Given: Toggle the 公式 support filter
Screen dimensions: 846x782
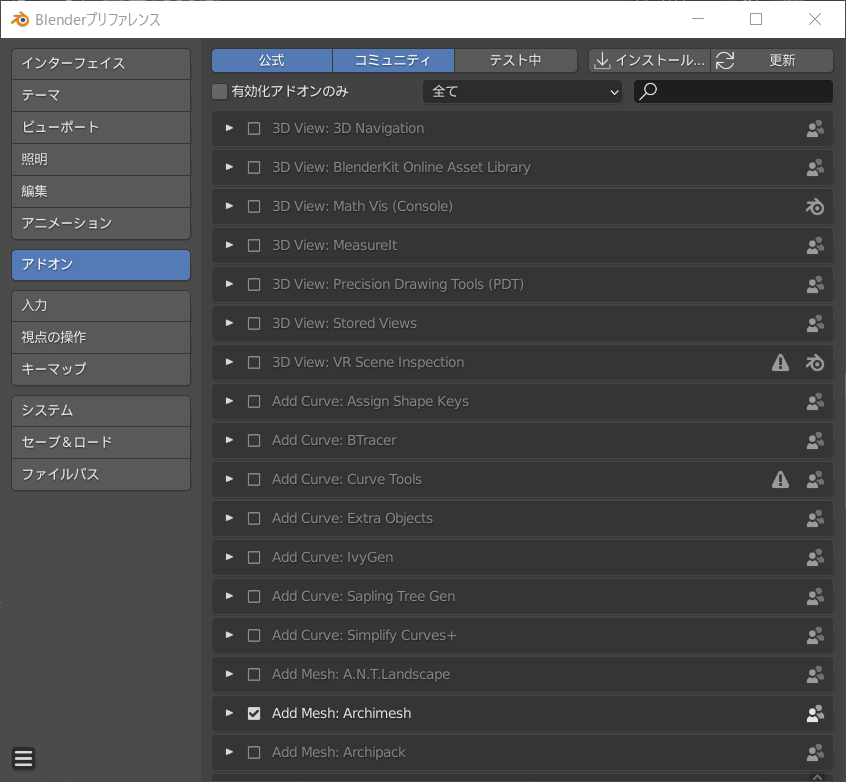Looking at the screenshot, I should point(272,60).
